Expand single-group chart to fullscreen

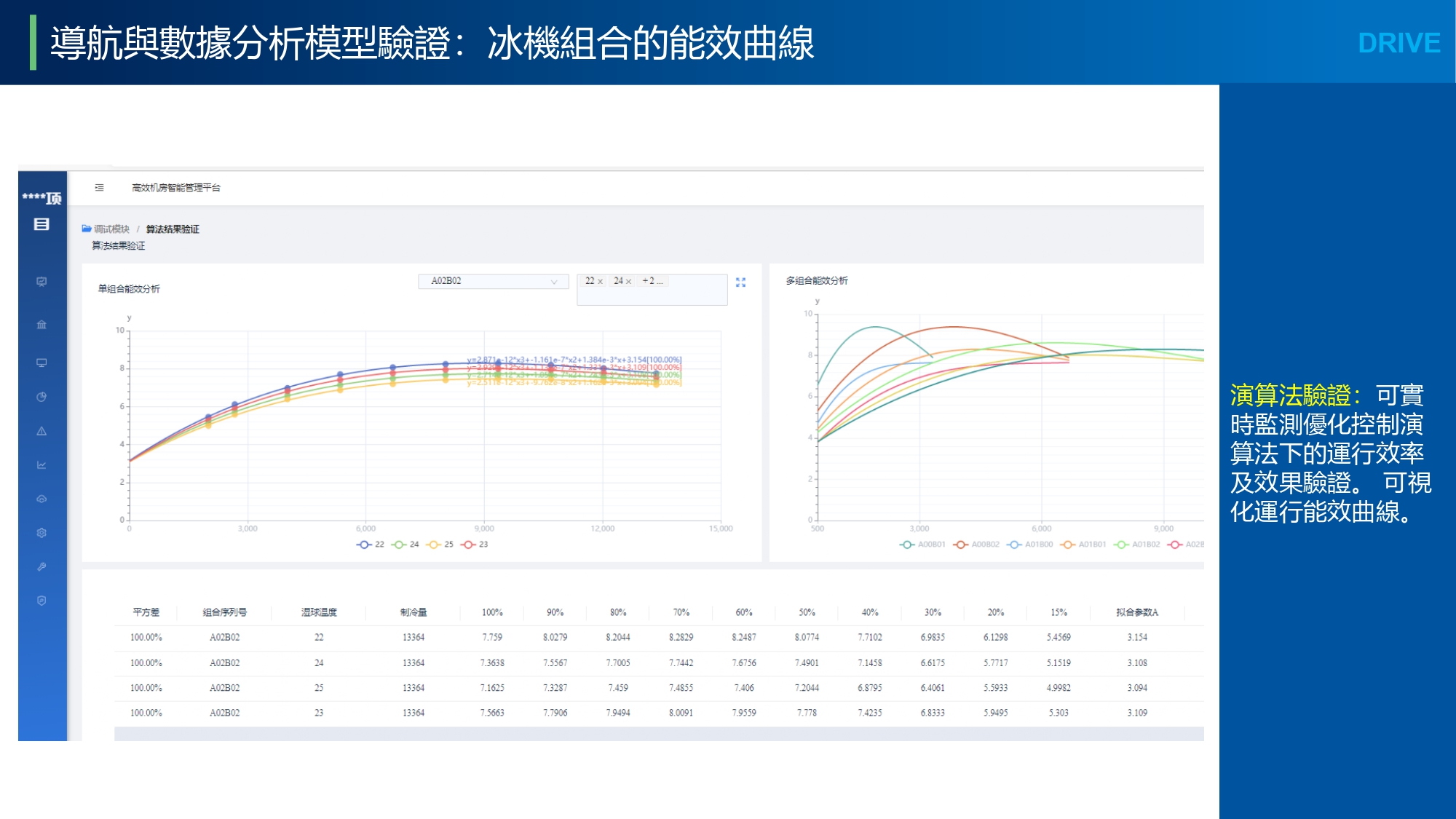[740, 282]
